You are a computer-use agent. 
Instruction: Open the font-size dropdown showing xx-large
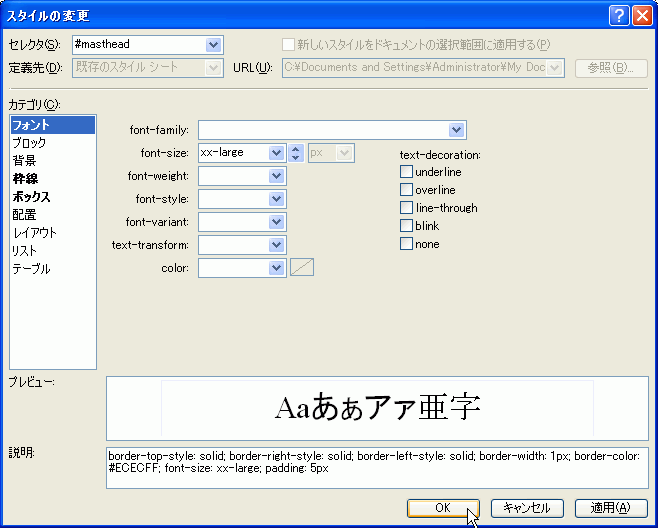click(276, 153)
